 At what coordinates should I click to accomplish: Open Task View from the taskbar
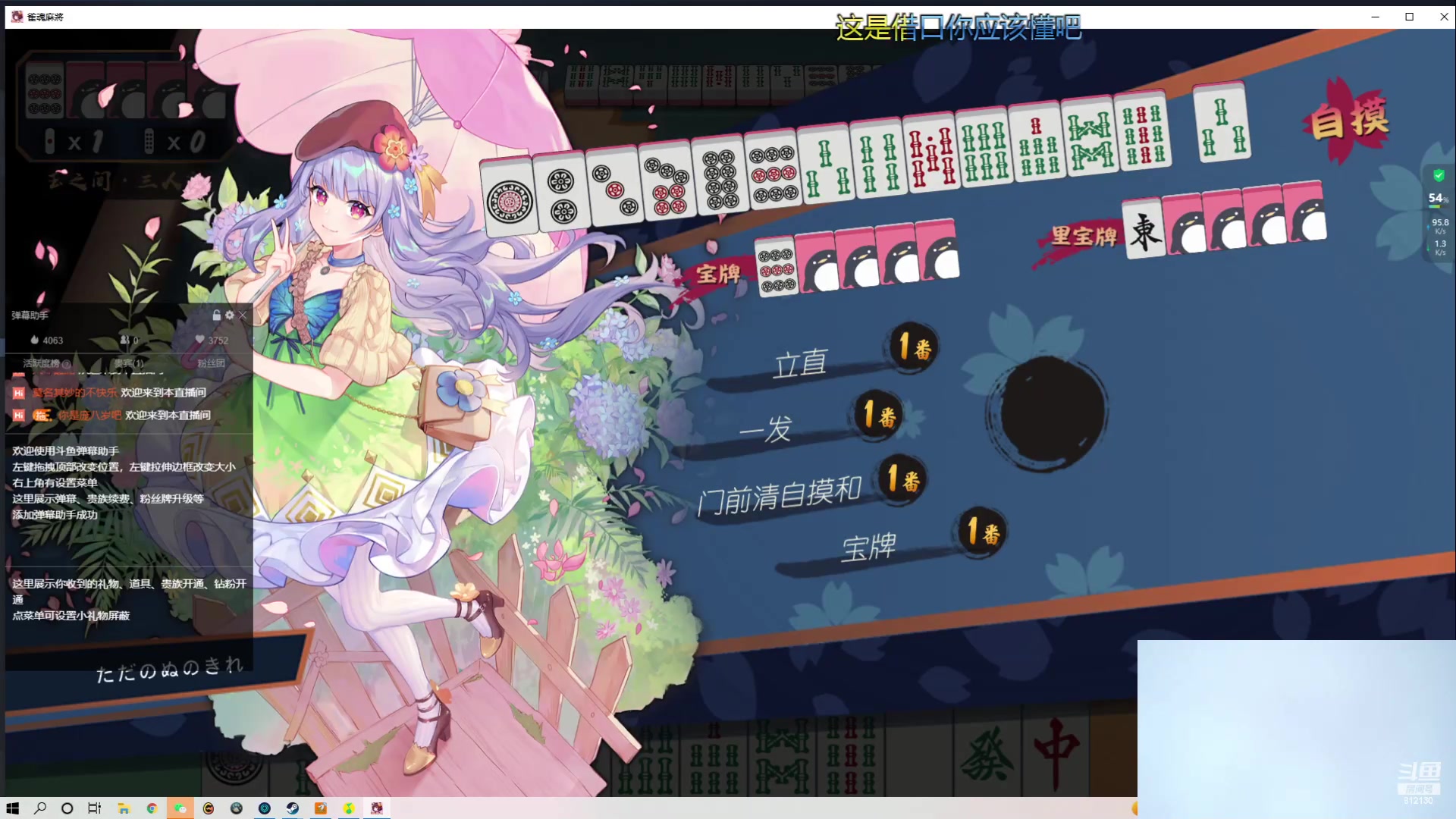point(95,808)
